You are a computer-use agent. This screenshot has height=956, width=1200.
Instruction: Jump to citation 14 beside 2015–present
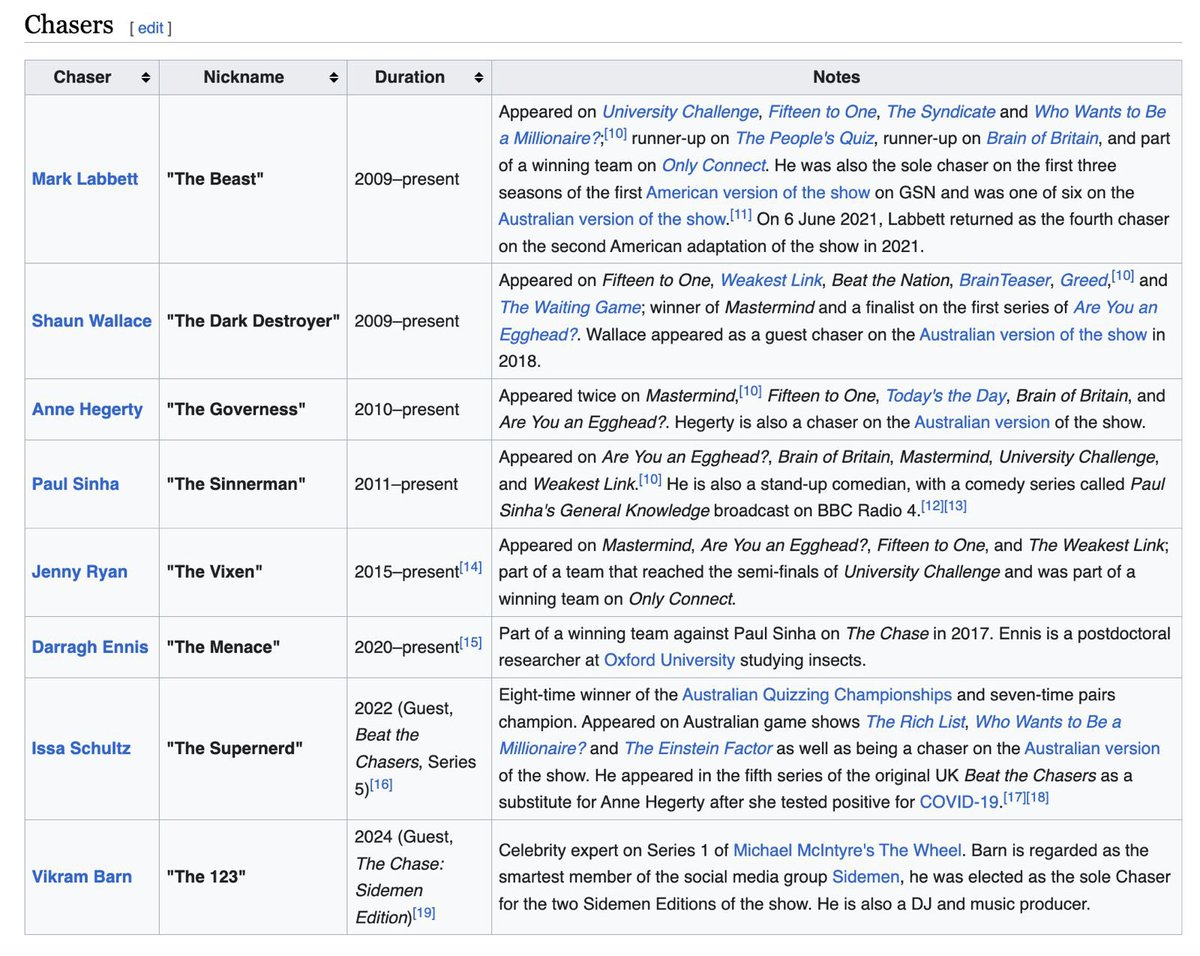click(470, 567)
